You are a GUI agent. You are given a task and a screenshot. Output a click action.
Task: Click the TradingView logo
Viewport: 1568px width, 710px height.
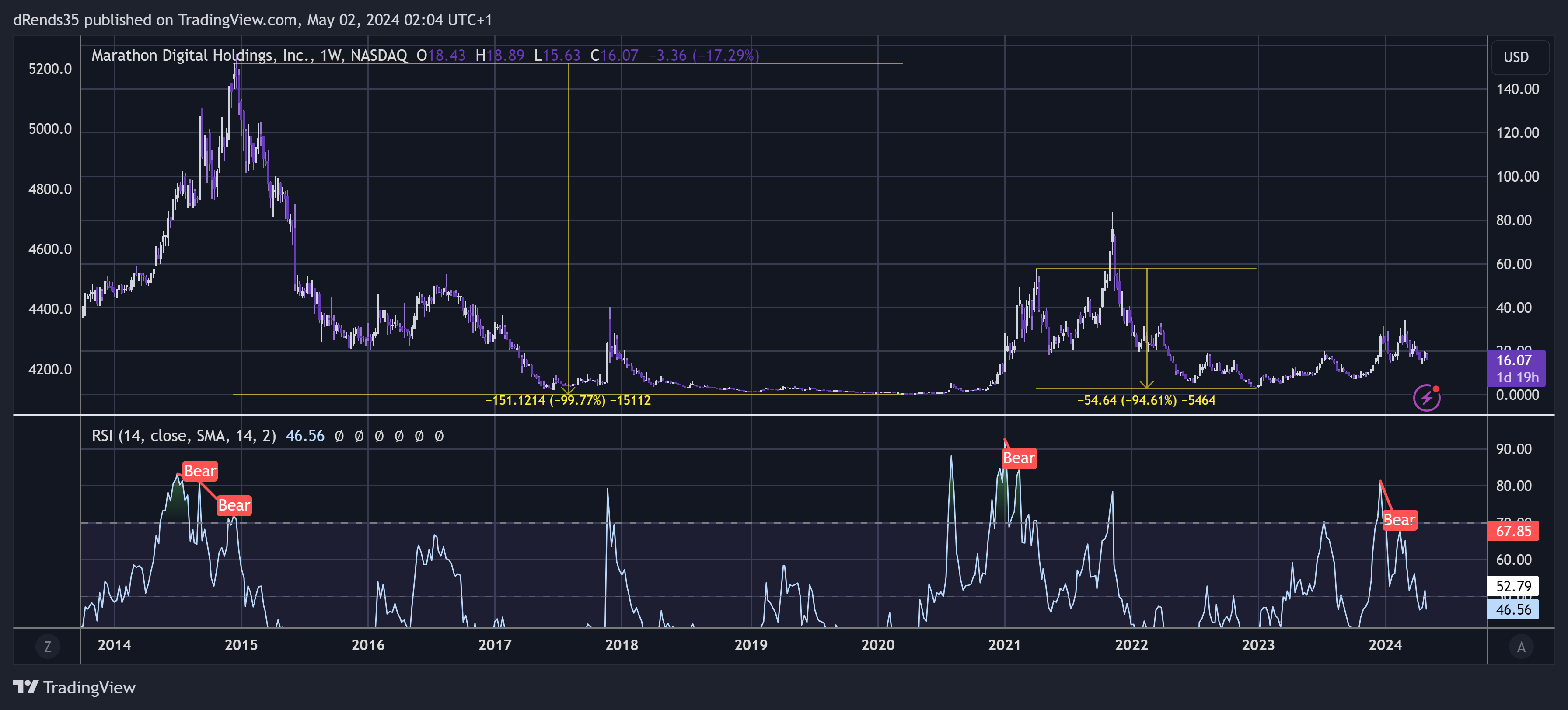pyautogui.click(x=74, y=687)
